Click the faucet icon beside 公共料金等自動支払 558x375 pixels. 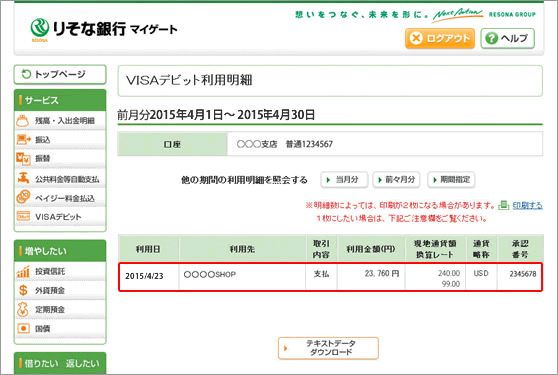[23, 178]
